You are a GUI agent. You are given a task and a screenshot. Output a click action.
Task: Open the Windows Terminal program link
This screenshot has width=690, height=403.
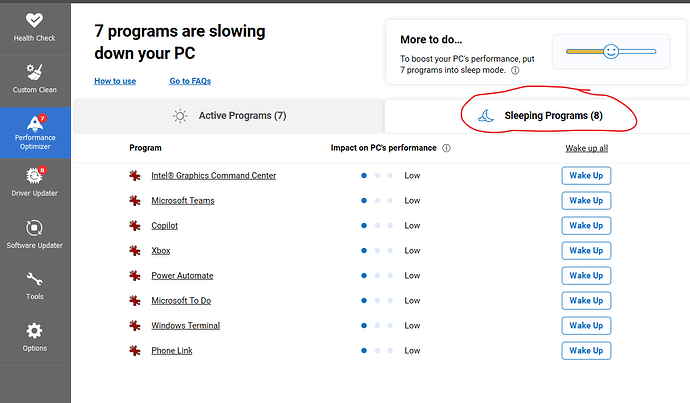[x=186, y=326]
